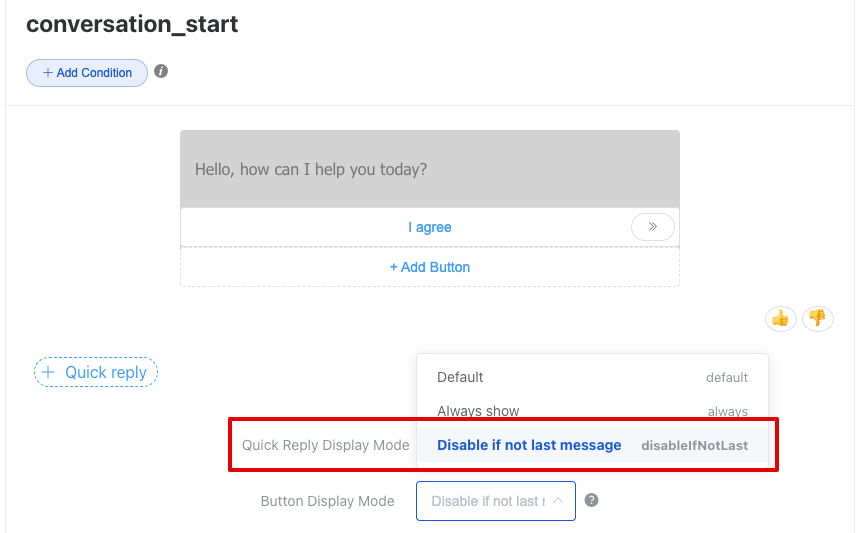Click the plus icon in Quick reply
The image size is (860, 533).
[x=48, y=372]
